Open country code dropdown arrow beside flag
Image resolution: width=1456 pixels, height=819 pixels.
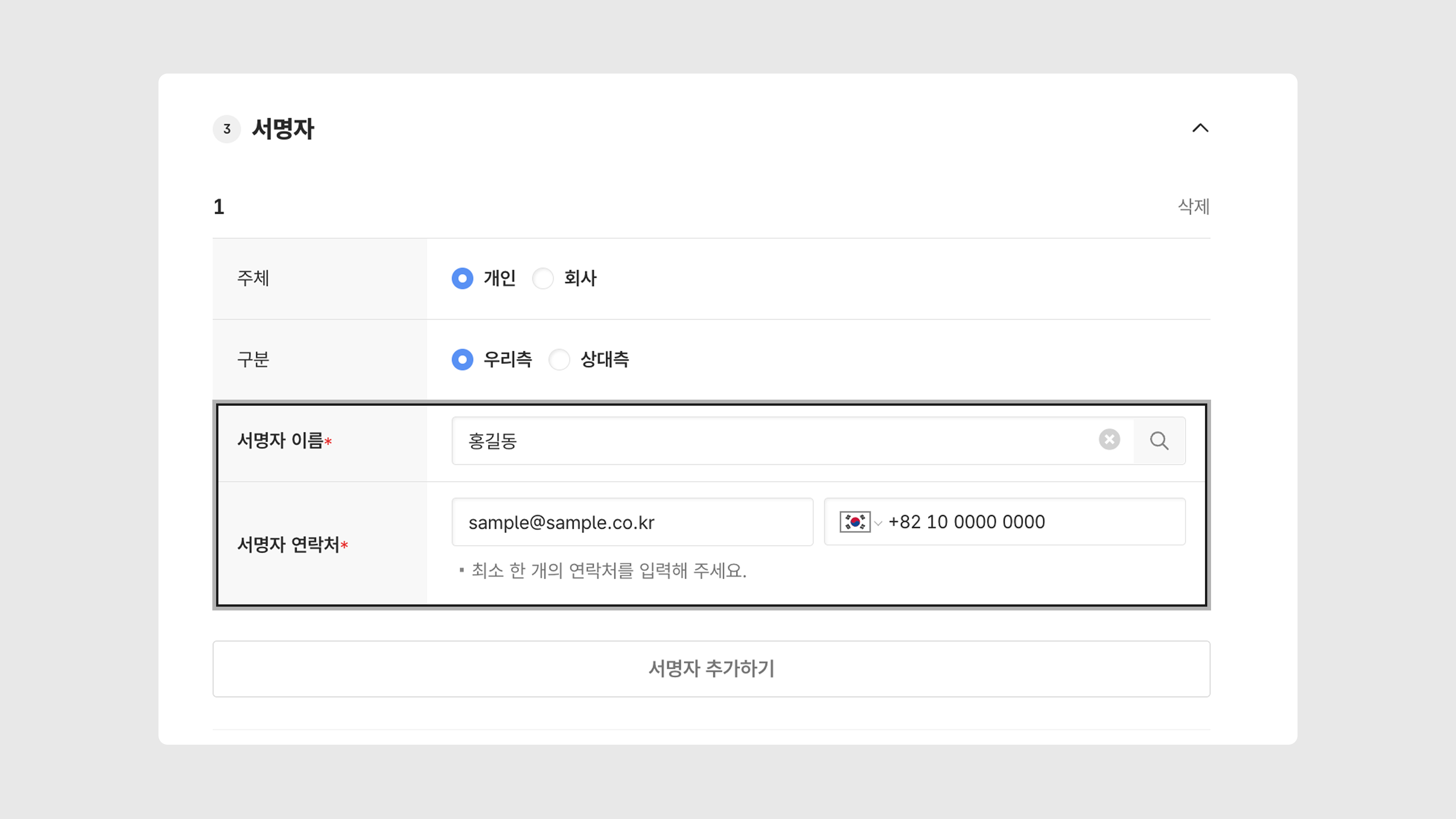pos(878,523)
